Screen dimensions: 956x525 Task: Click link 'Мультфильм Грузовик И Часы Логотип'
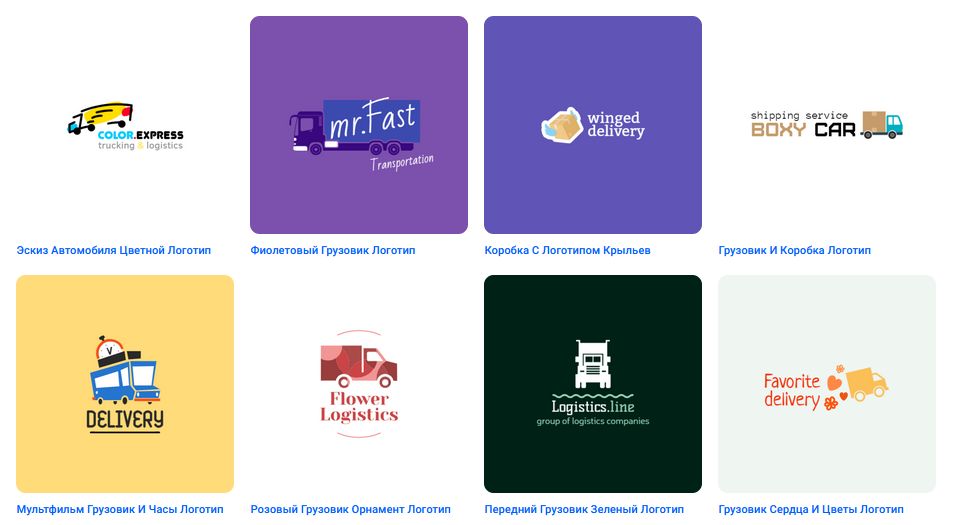(x=120, y=510)
